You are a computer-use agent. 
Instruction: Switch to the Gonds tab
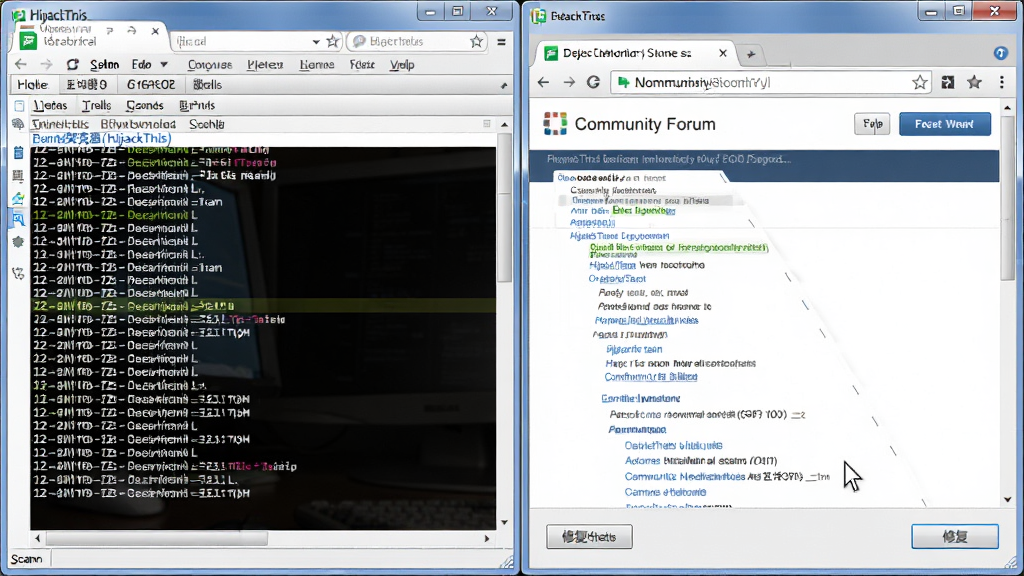pyautogui.click(x=144, y=105)
